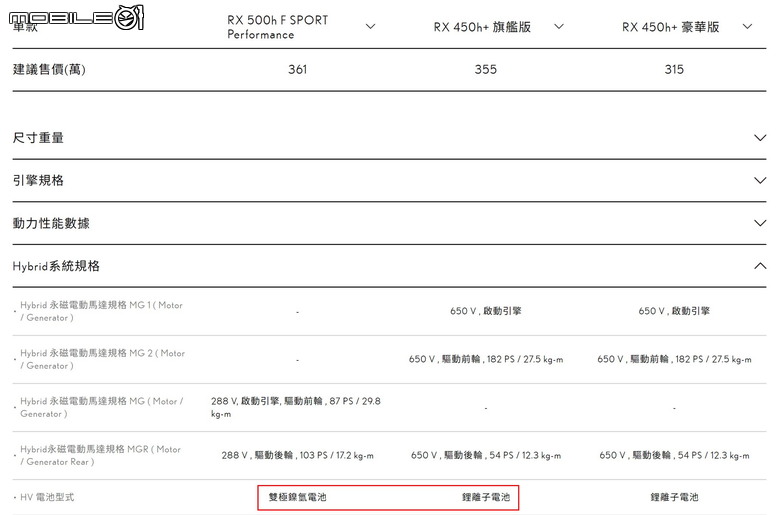Screen dimensions: 780x515
Task: Collapse the Hybrid系統規格 section
Action: coord(760,266)
